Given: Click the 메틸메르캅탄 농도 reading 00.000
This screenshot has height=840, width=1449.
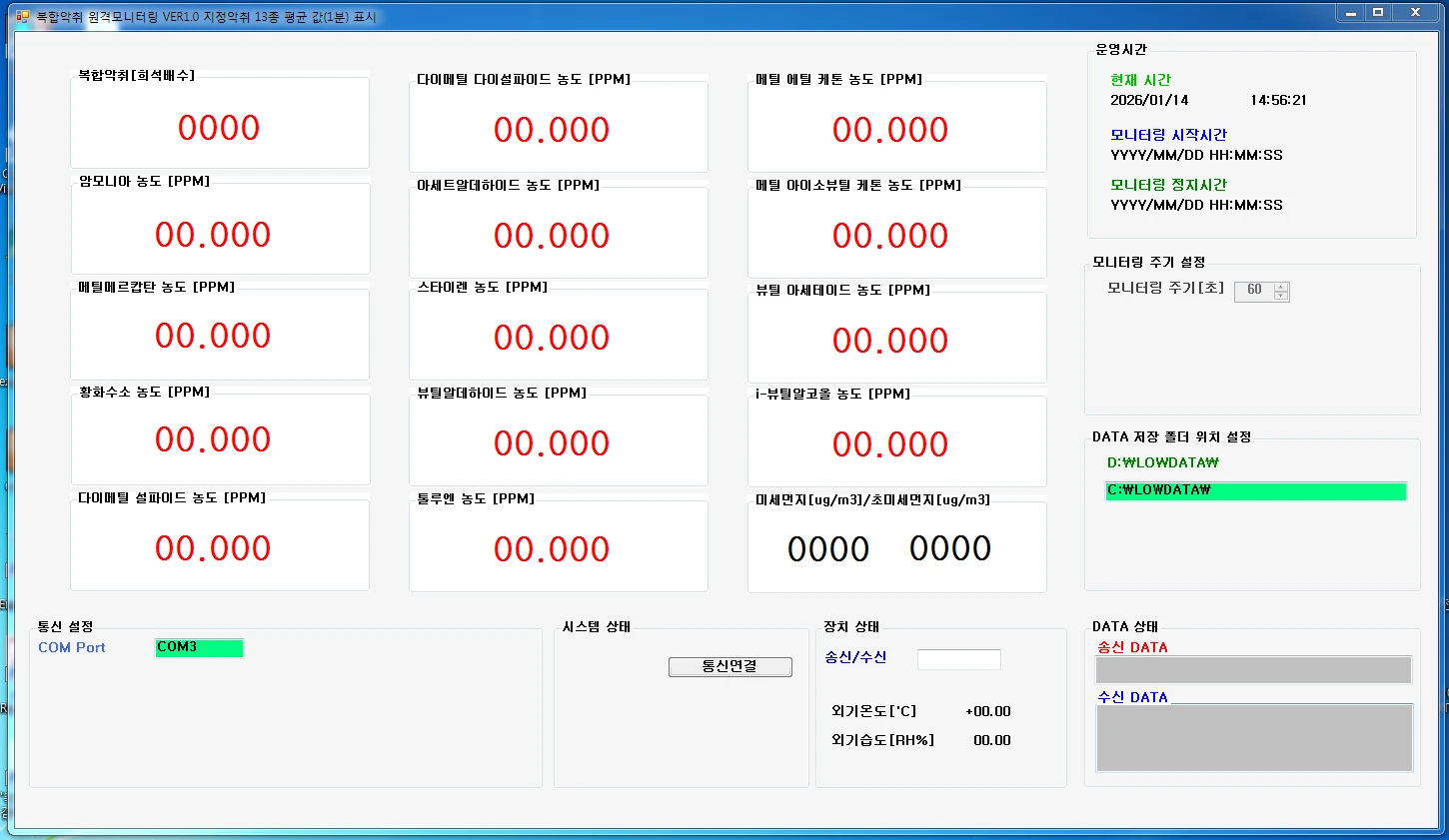Looking at the screenshot, I should pos(213,336).
